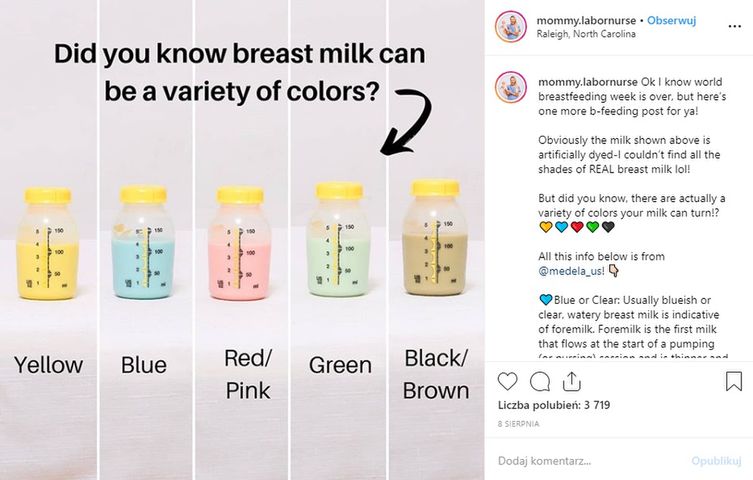753x480 pixels.
Task: Follow the account via Obserwuj
Action: coord(671,21)
